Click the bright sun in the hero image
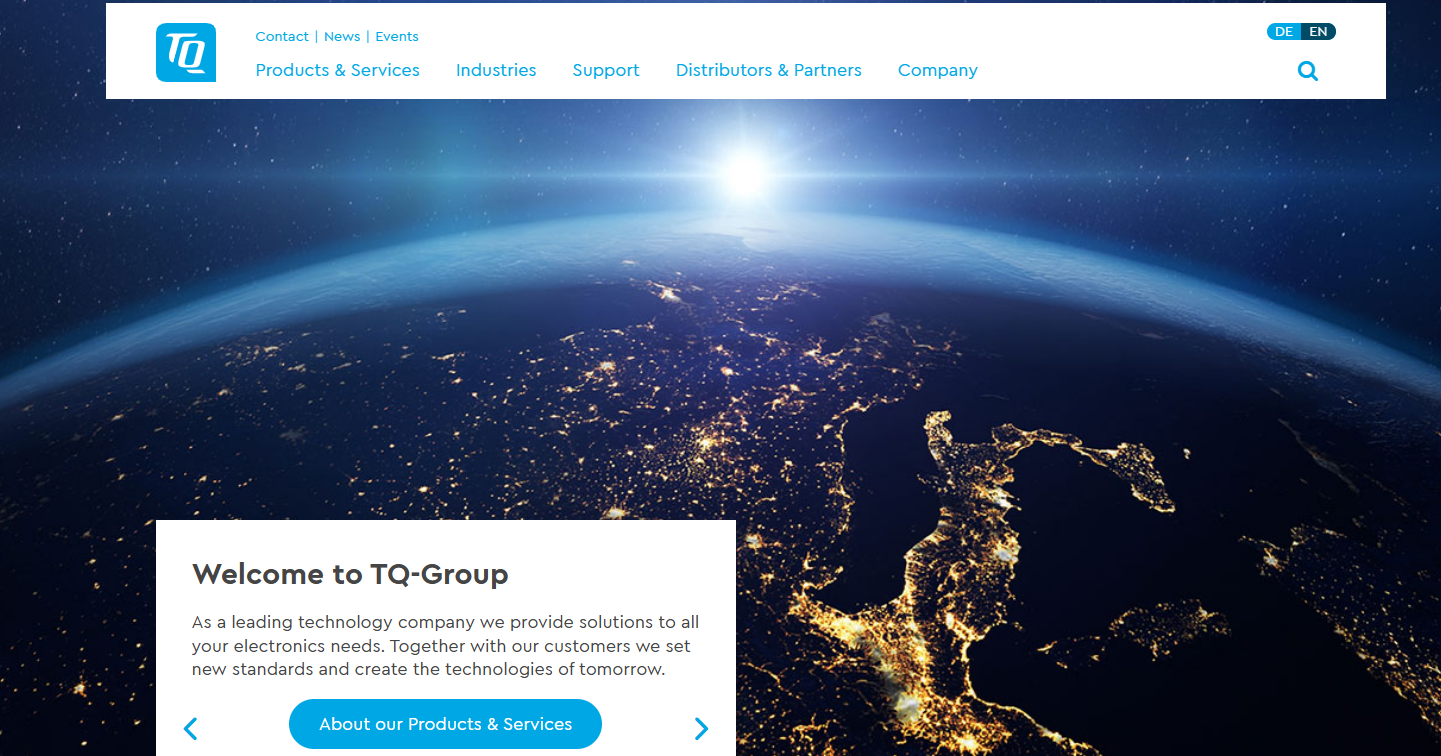This screenshot has width=1441, height=756. click(745, 173)
